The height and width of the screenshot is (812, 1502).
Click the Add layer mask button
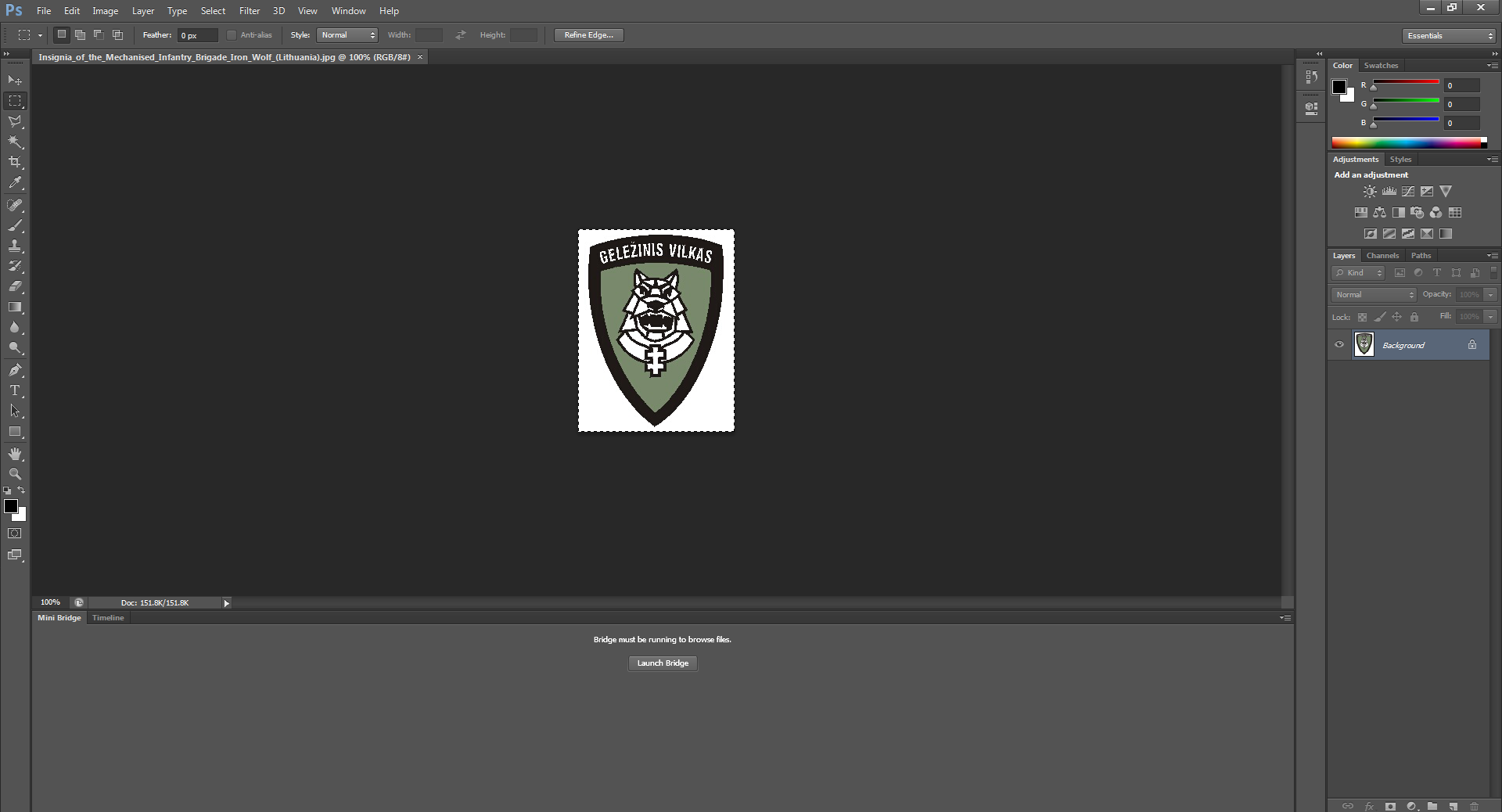click(x=1390, y=806)
